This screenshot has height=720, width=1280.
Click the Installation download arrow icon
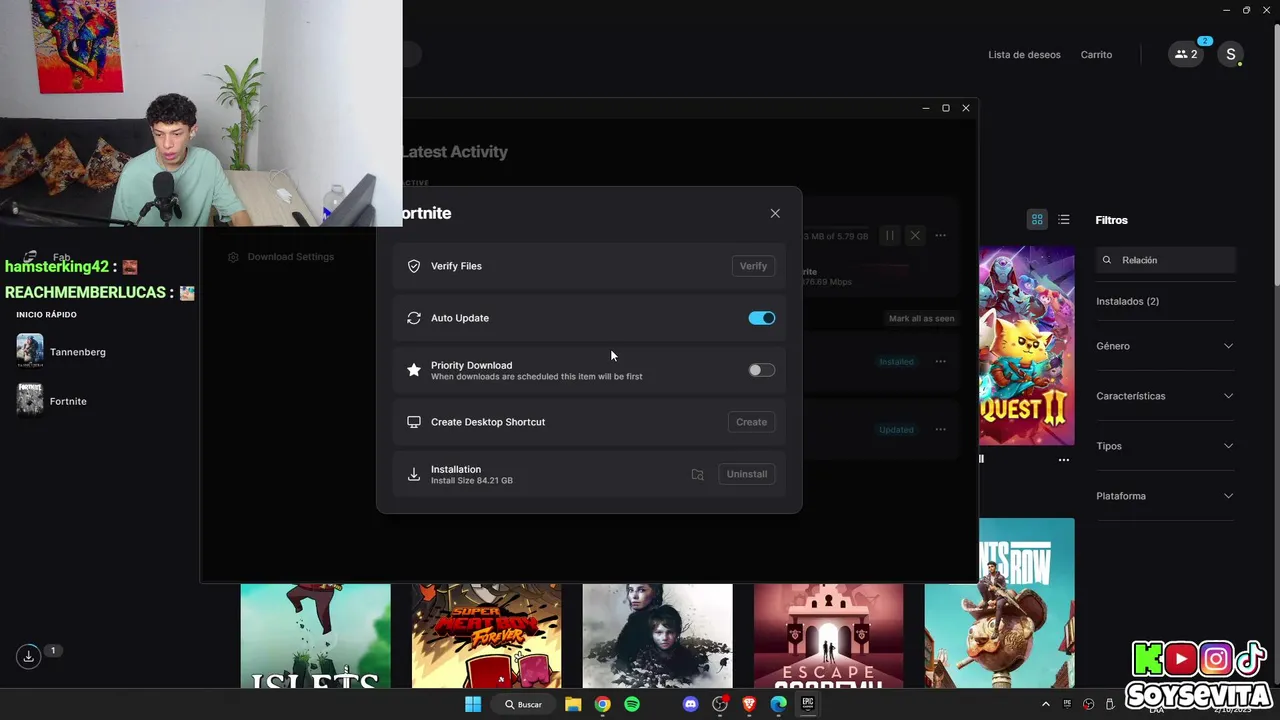pos(414,474)
